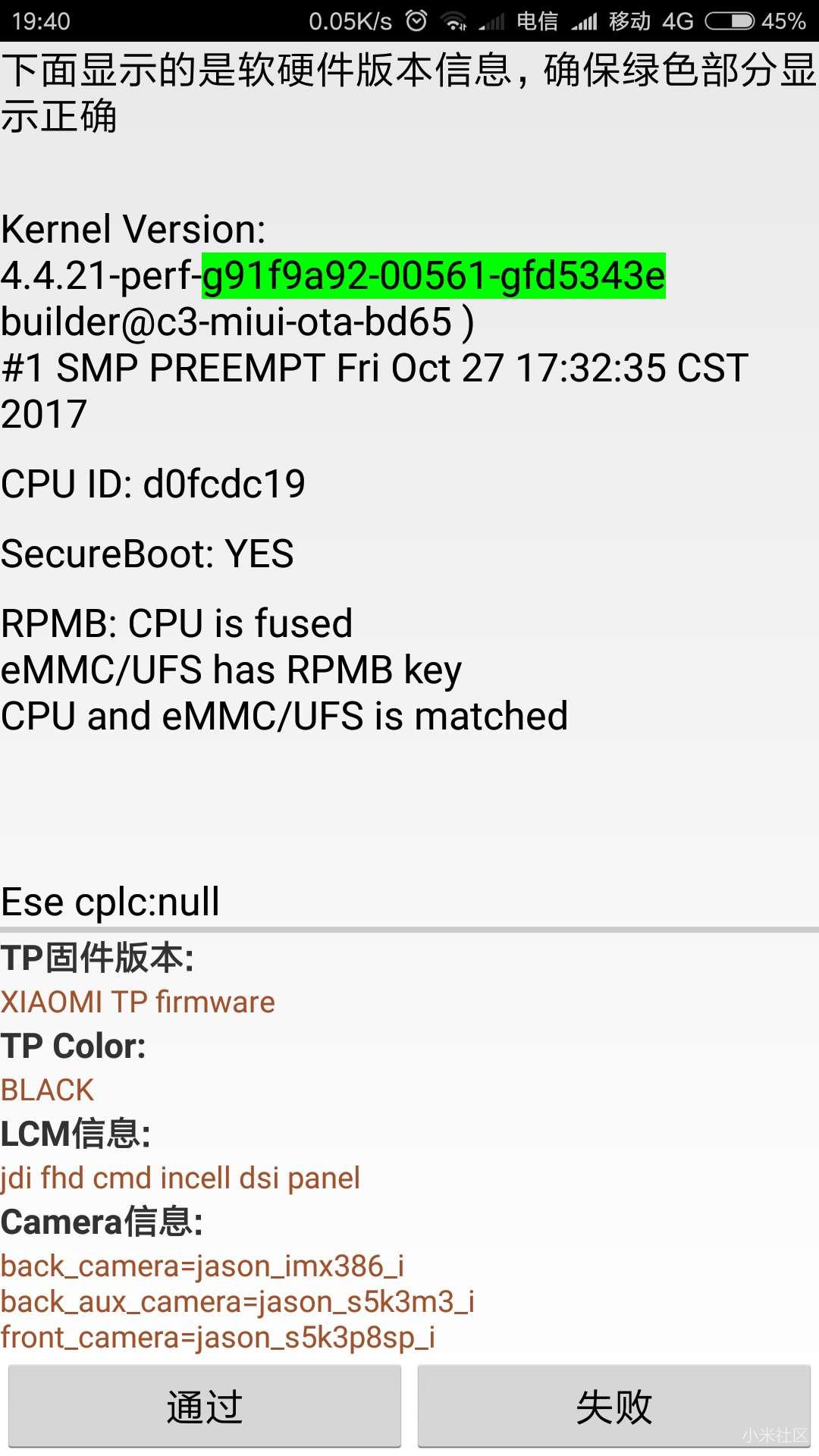Tap the 45% battery percentage
The height and width of the screenshot is (1456, 819).
click(783, 21)
